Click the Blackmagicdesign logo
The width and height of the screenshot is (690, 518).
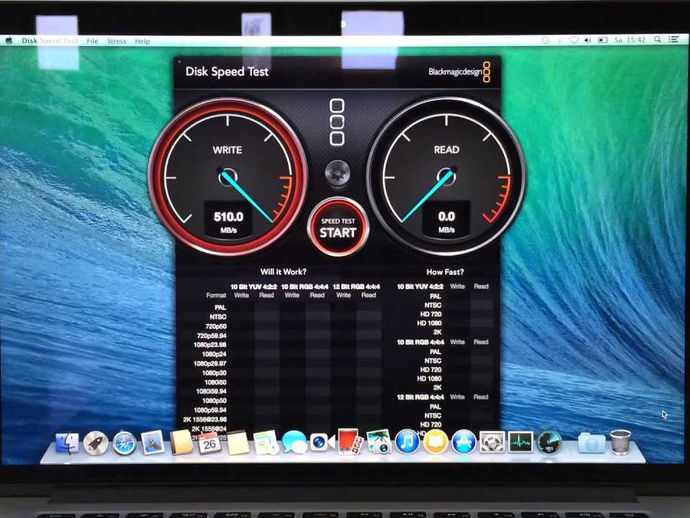point(459,71)
